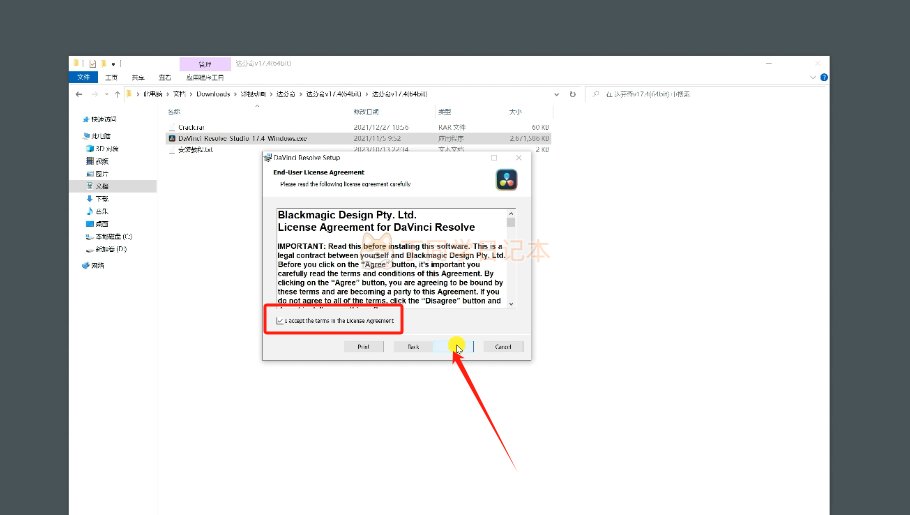Collapse the ribbon with the chevron
The height and width of the screenshot is (515, 910).
pos(812,77)
